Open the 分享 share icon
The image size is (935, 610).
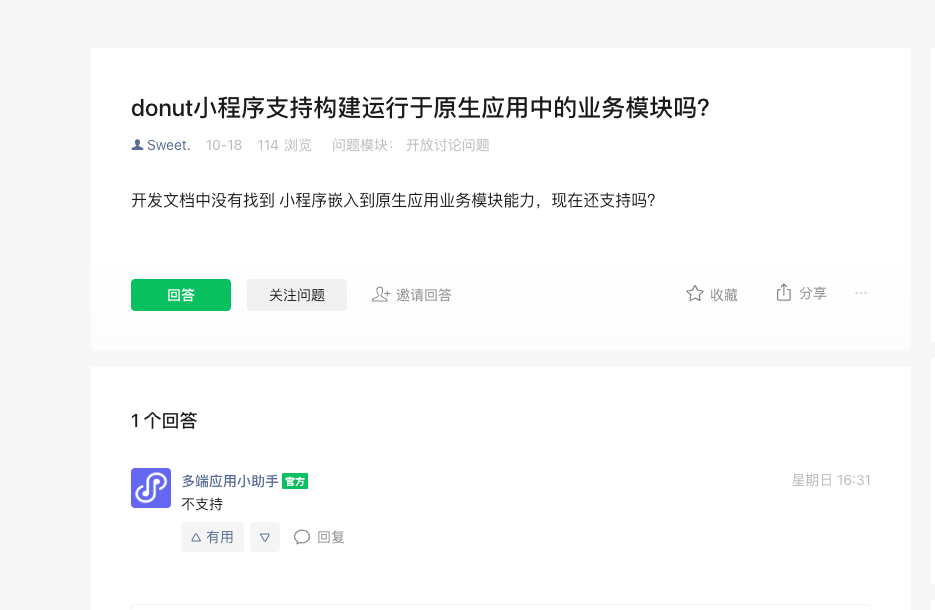point(784,293)
